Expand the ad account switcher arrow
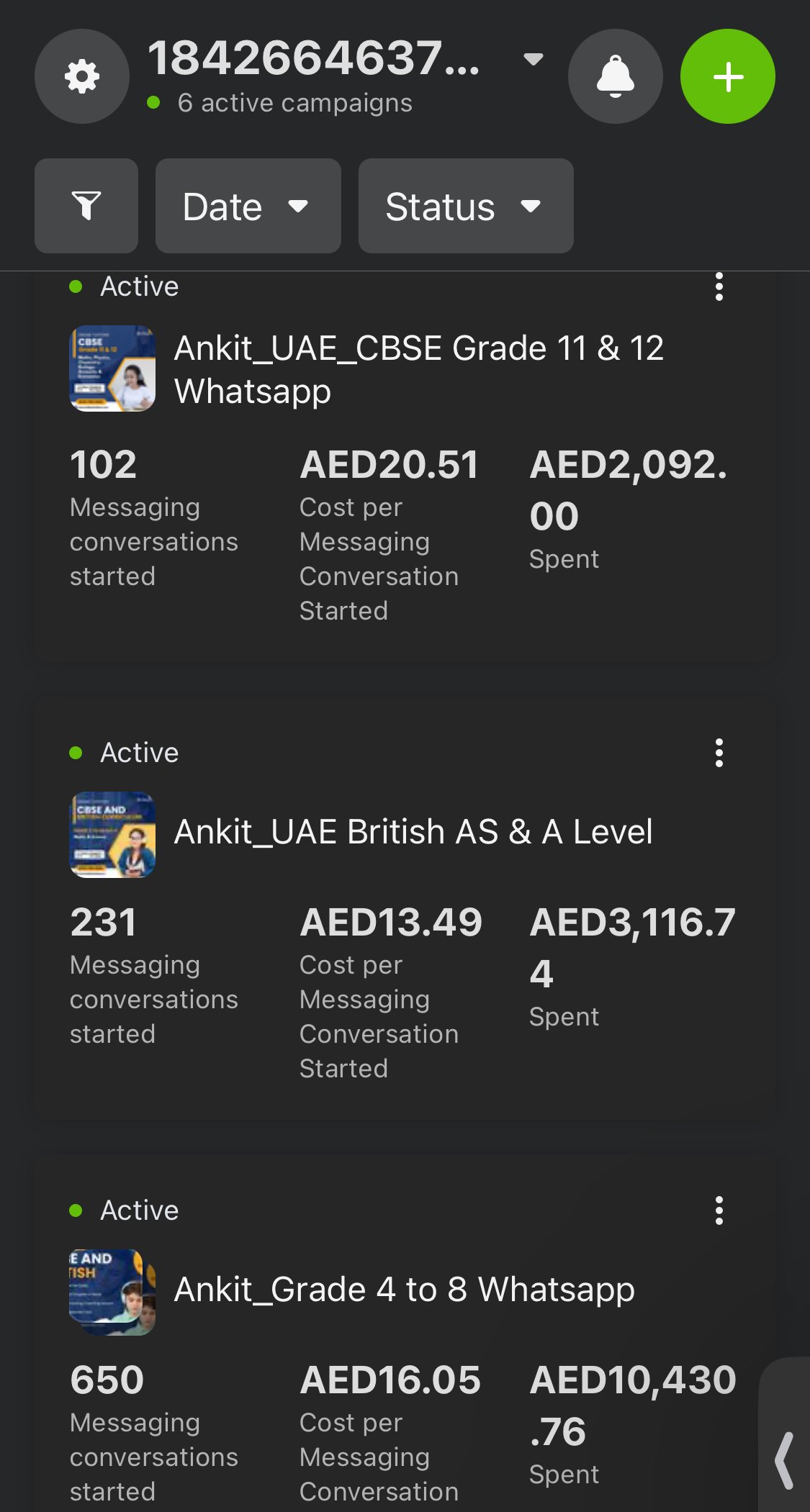The image size is (810, 1512). coord(533,59)
